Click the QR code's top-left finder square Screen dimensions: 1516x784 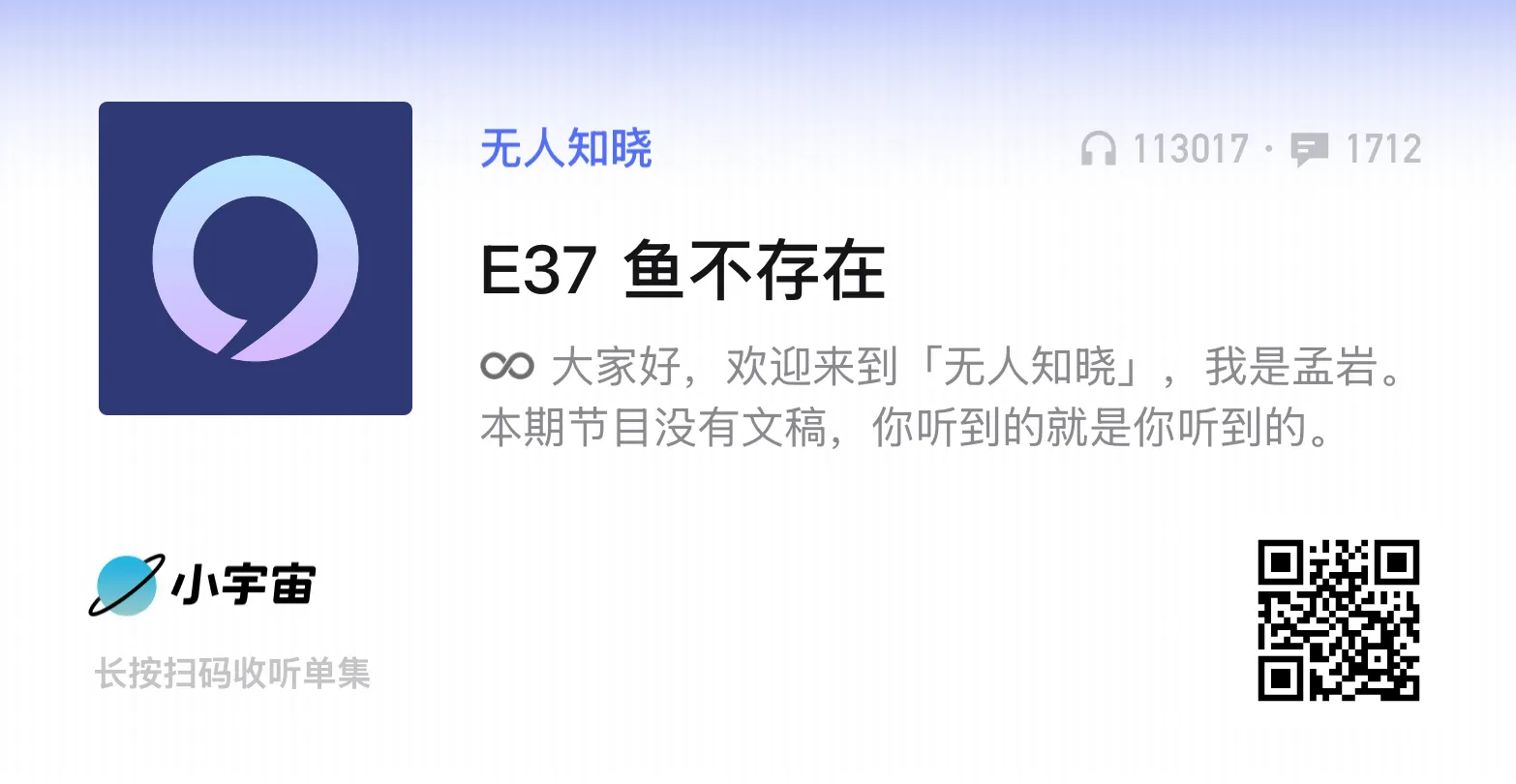click(1282, 563)
